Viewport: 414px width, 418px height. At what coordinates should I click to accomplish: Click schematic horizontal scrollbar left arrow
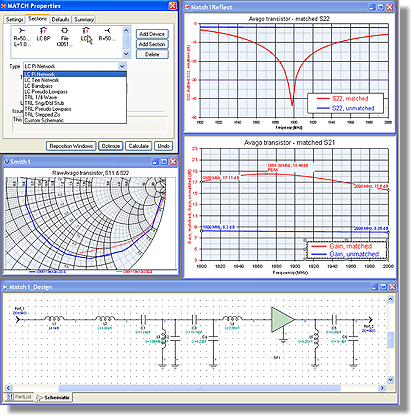coord(8,388)
